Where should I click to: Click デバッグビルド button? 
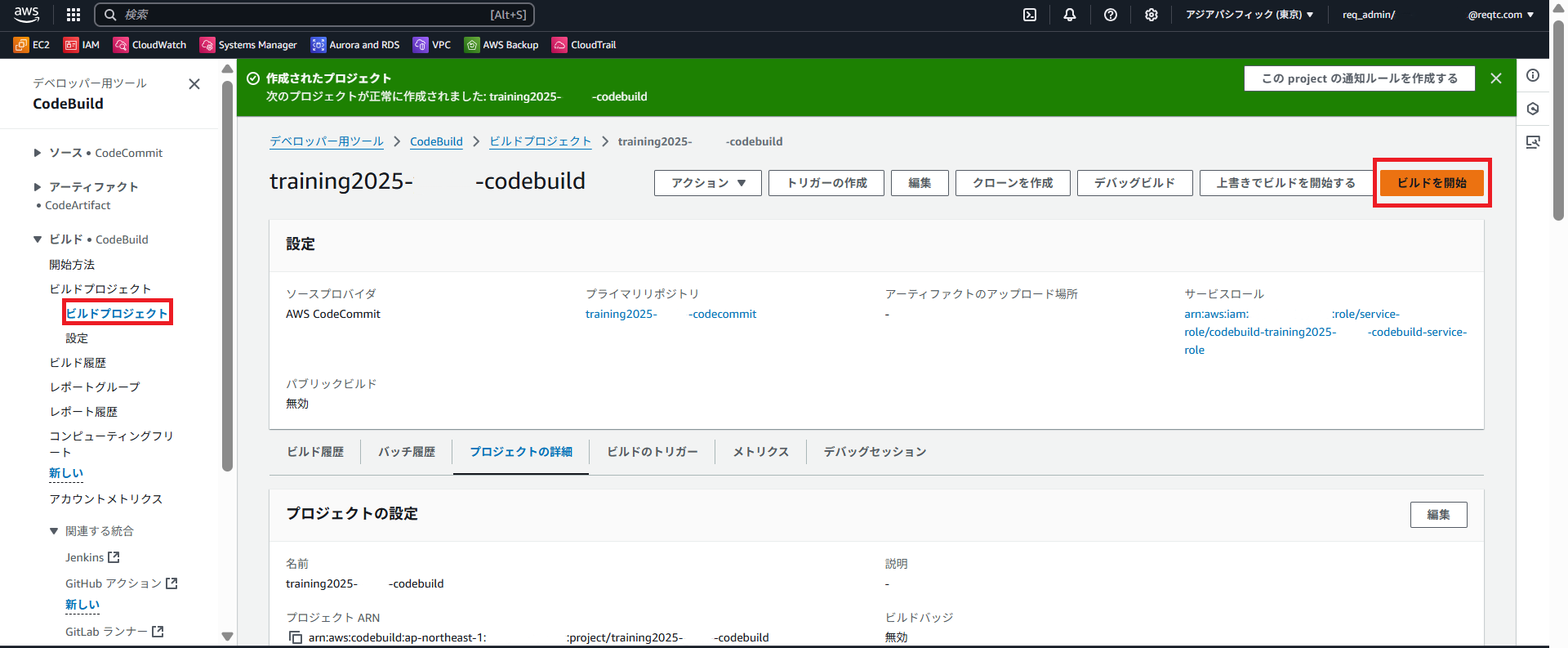coord(1134,183)
